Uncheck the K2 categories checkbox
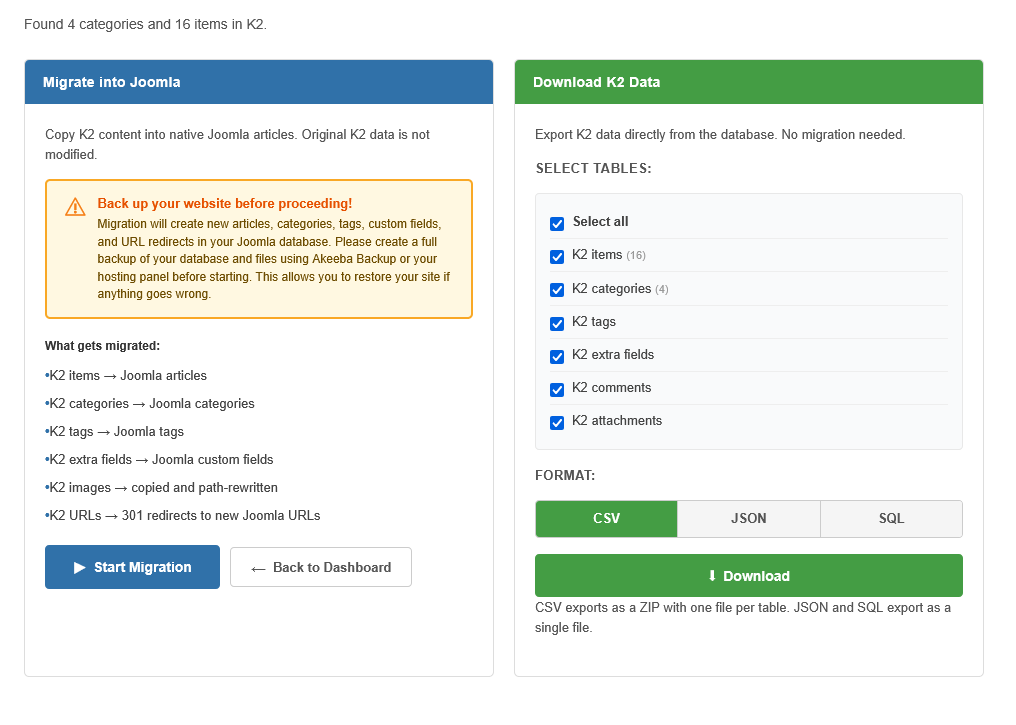 (x=557, y=290)
